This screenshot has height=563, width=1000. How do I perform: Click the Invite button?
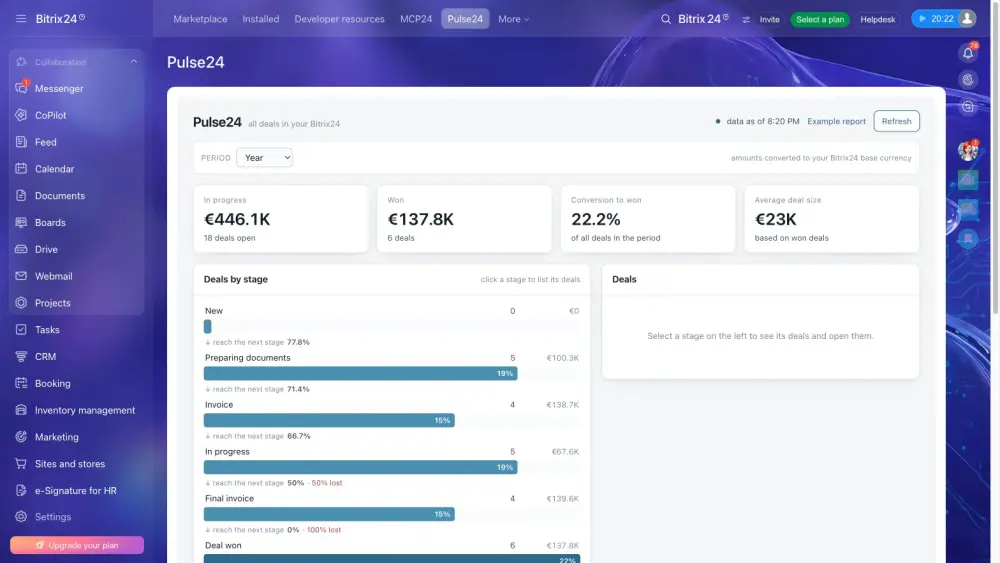click(x=769, y=19)
